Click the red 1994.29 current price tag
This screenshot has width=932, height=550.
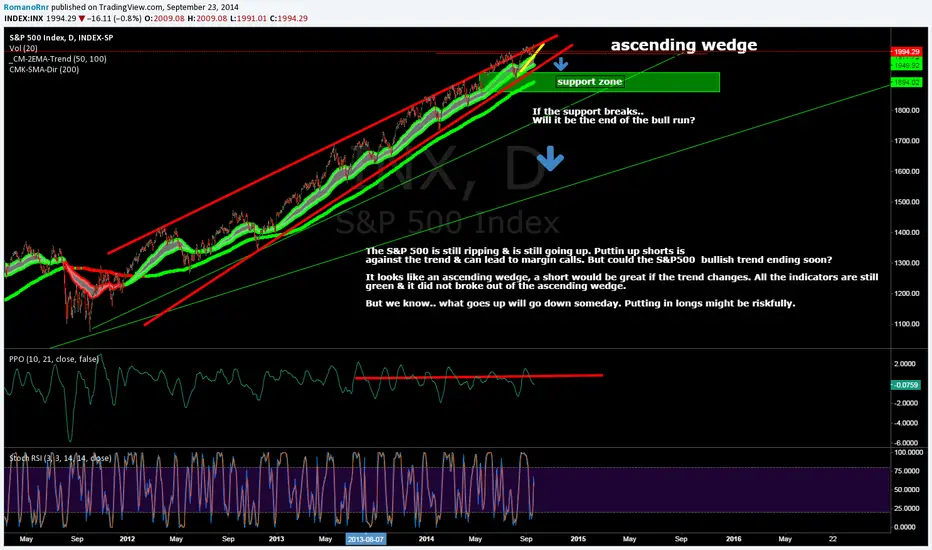(x=906, y=52)
